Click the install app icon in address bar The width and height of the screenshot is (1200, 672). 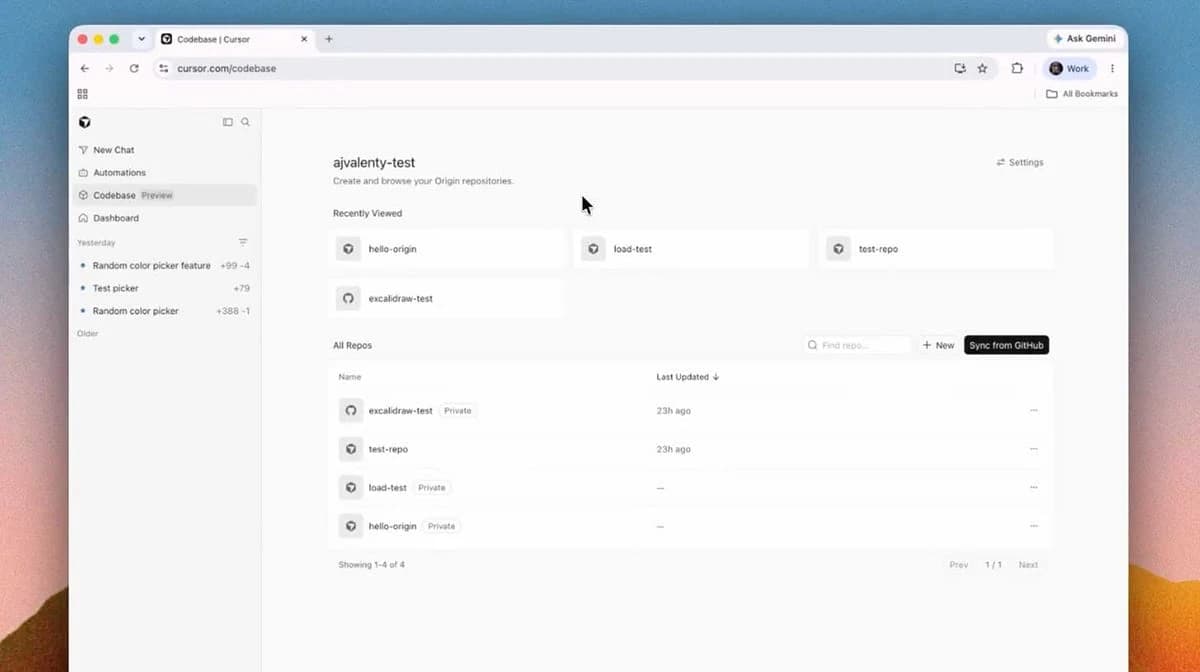[960, 68]
